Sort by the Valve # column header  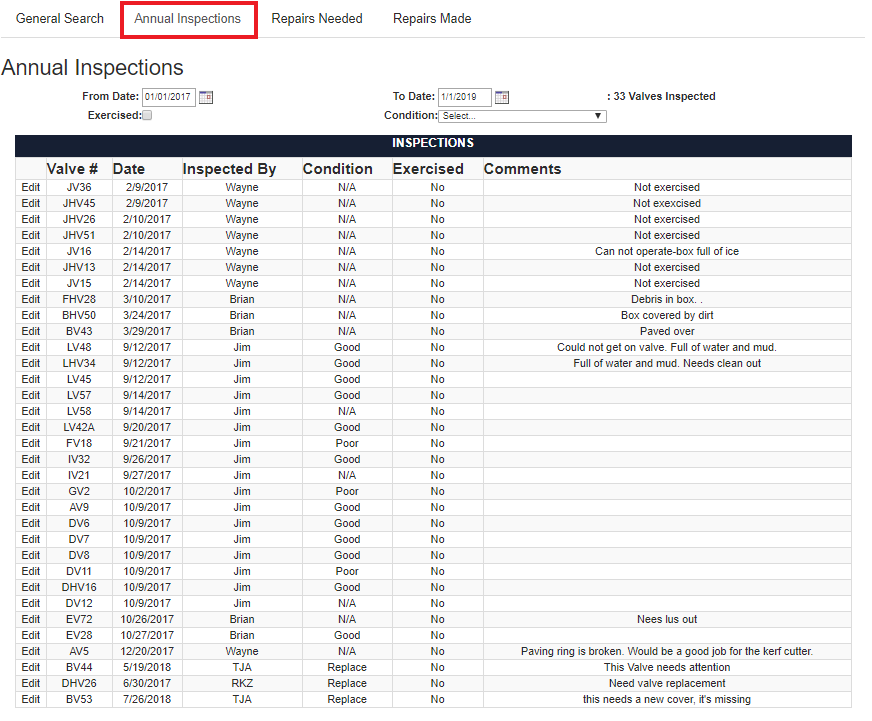click(72, 169)
